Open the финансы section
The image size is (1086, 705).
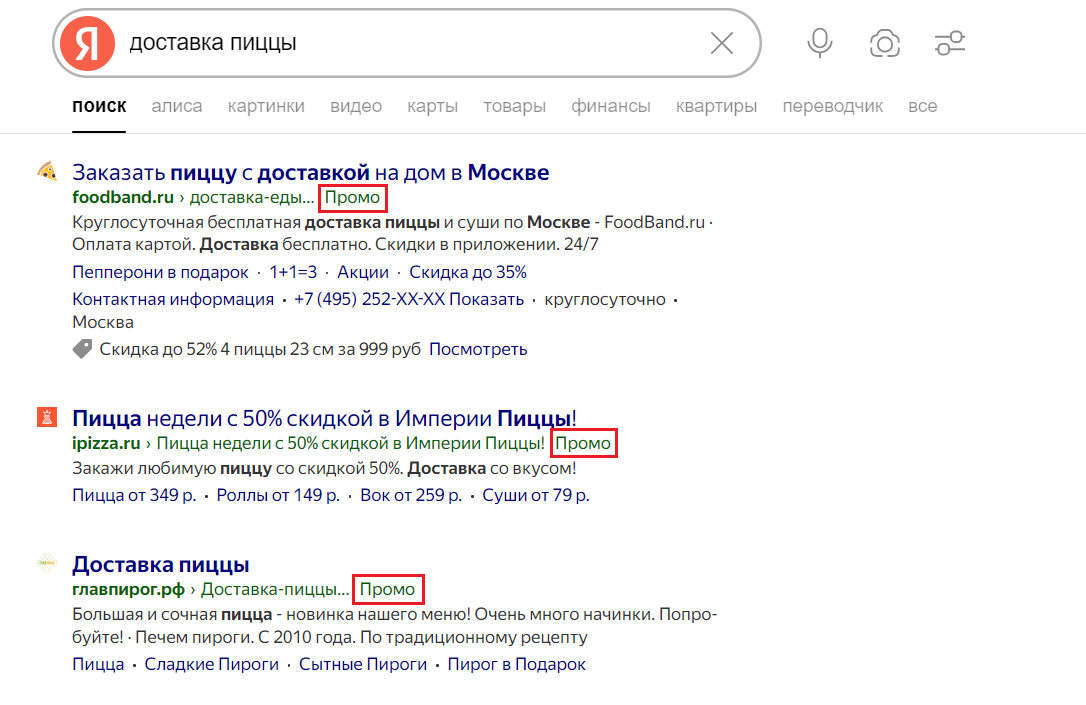[611, 105]
